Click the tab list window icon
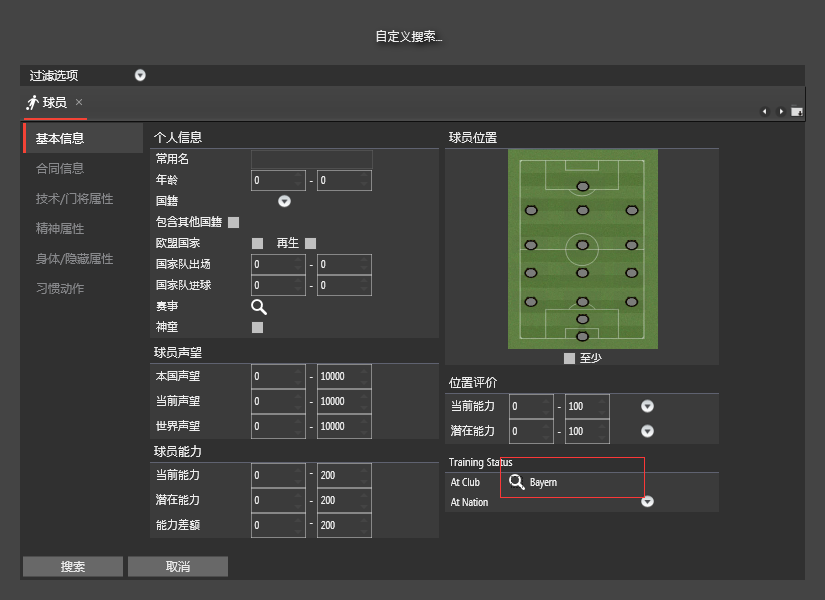 coord(796,111)
